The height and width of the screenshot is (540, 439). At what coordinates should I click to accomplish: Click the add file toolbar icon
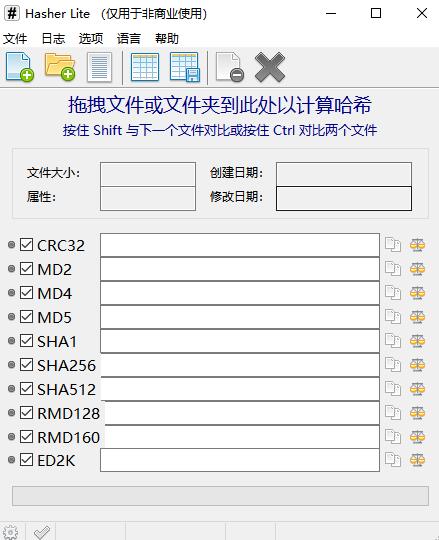click(20, 67)
